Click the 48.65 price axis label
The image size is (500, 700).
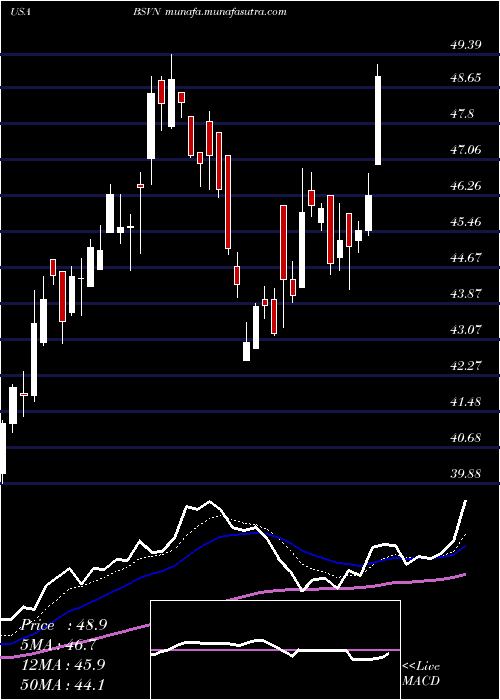tap(465, 78)
